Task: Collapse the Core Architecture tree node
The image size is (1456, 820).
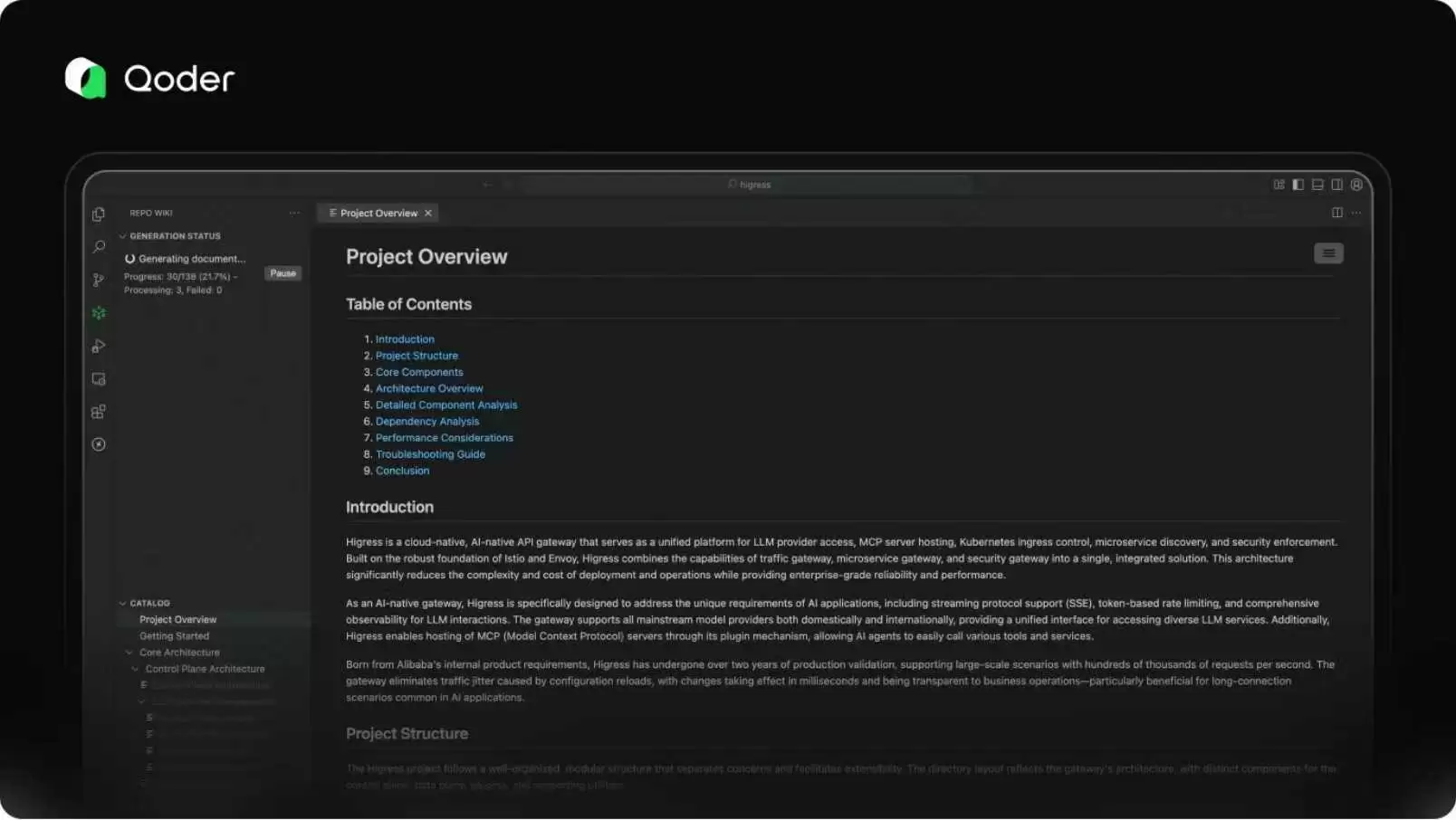Action: coord(129,653)
